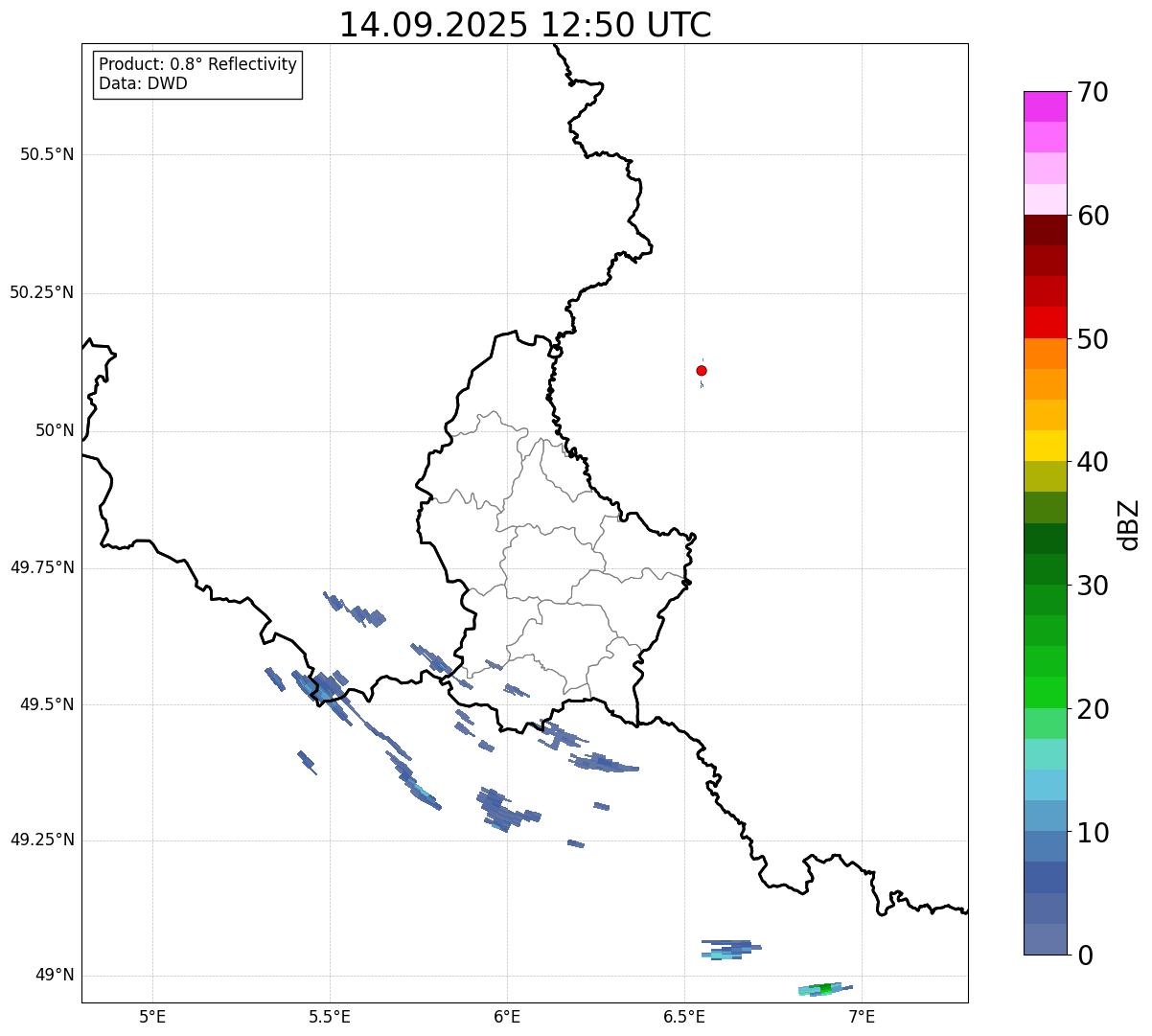Image resolution: width=1152 pixels, height=1036 pixels.
Task: Click the turquoise swatch between 10 and 20
Action: pos(1045,754)
